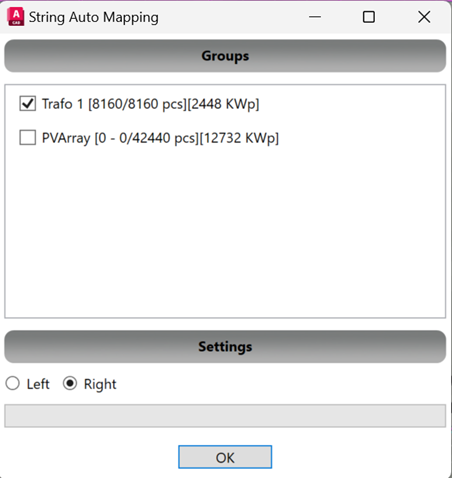Enable the PVArray group checkbox
452x478 pixels.
[28, 138]
